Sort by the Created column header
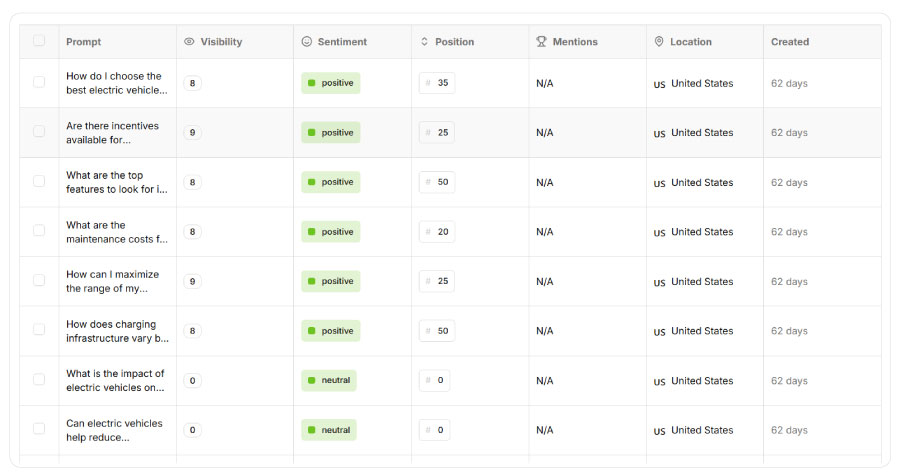 (x=790, y=42)
